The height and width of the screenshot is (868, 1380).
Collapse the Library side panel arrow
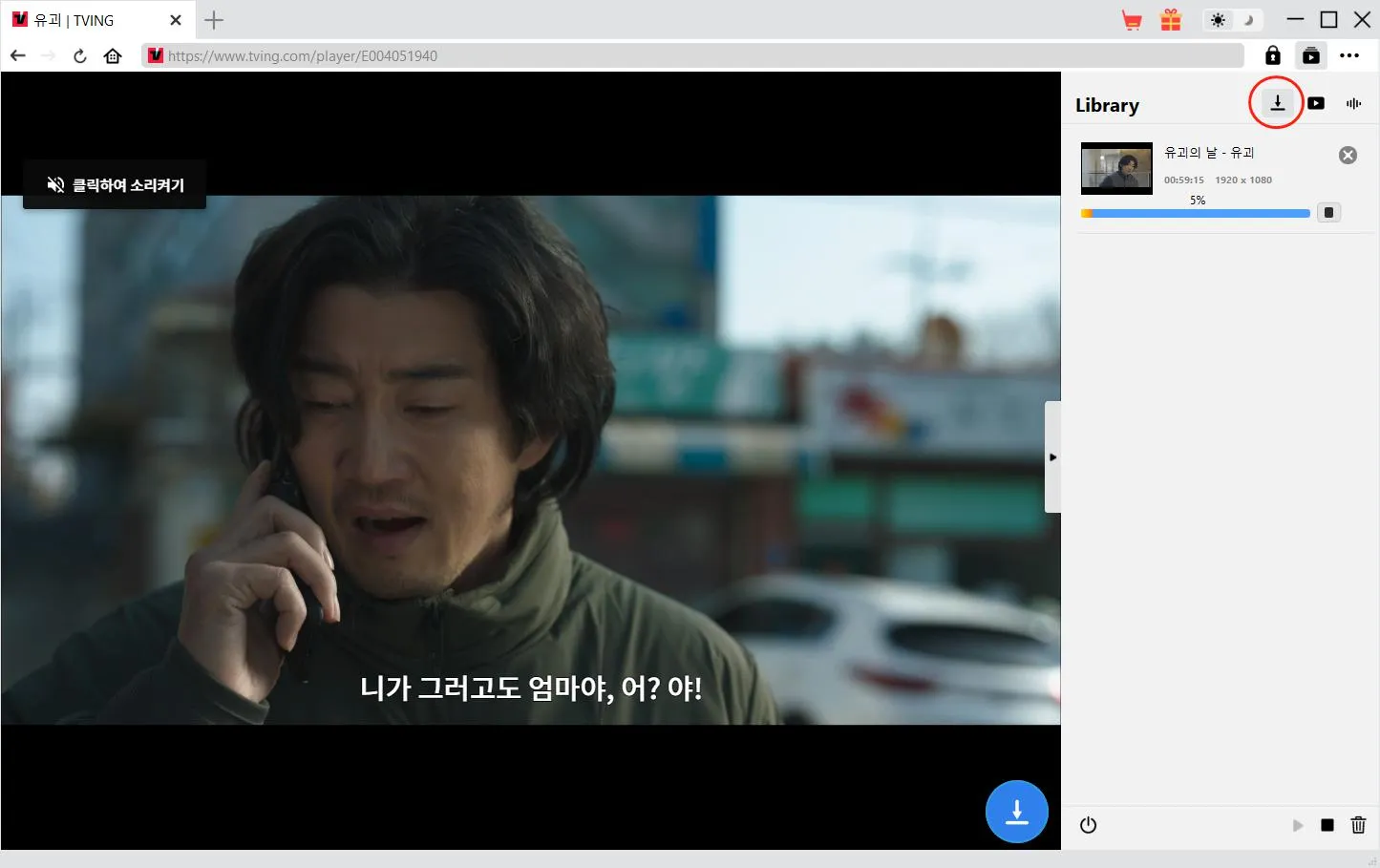click(1052, 457)
